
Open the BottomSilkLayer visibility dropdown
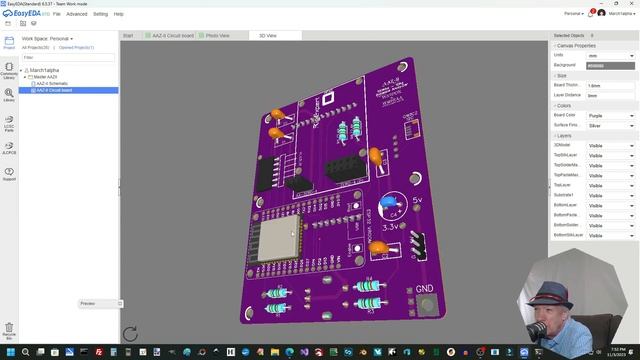coord(610,236)
